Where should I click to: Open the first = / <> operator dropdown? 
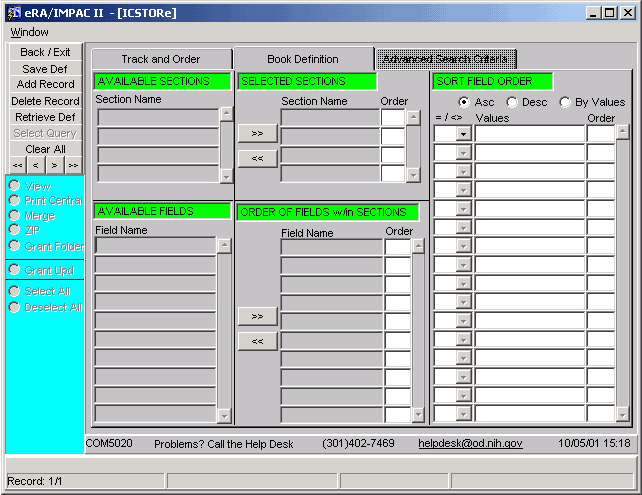click(463, 134)
